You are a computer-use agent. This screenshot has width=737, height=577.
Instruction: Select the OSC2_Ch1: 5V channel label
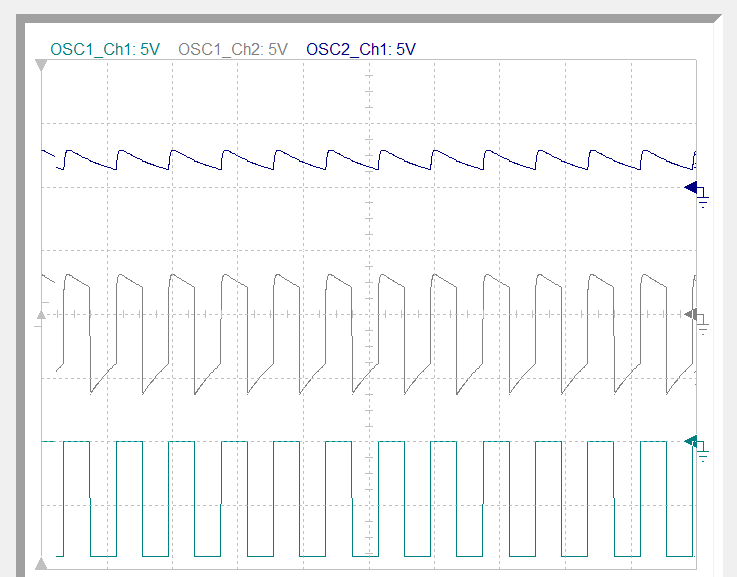pyautogui.click(x=361, y=49)
